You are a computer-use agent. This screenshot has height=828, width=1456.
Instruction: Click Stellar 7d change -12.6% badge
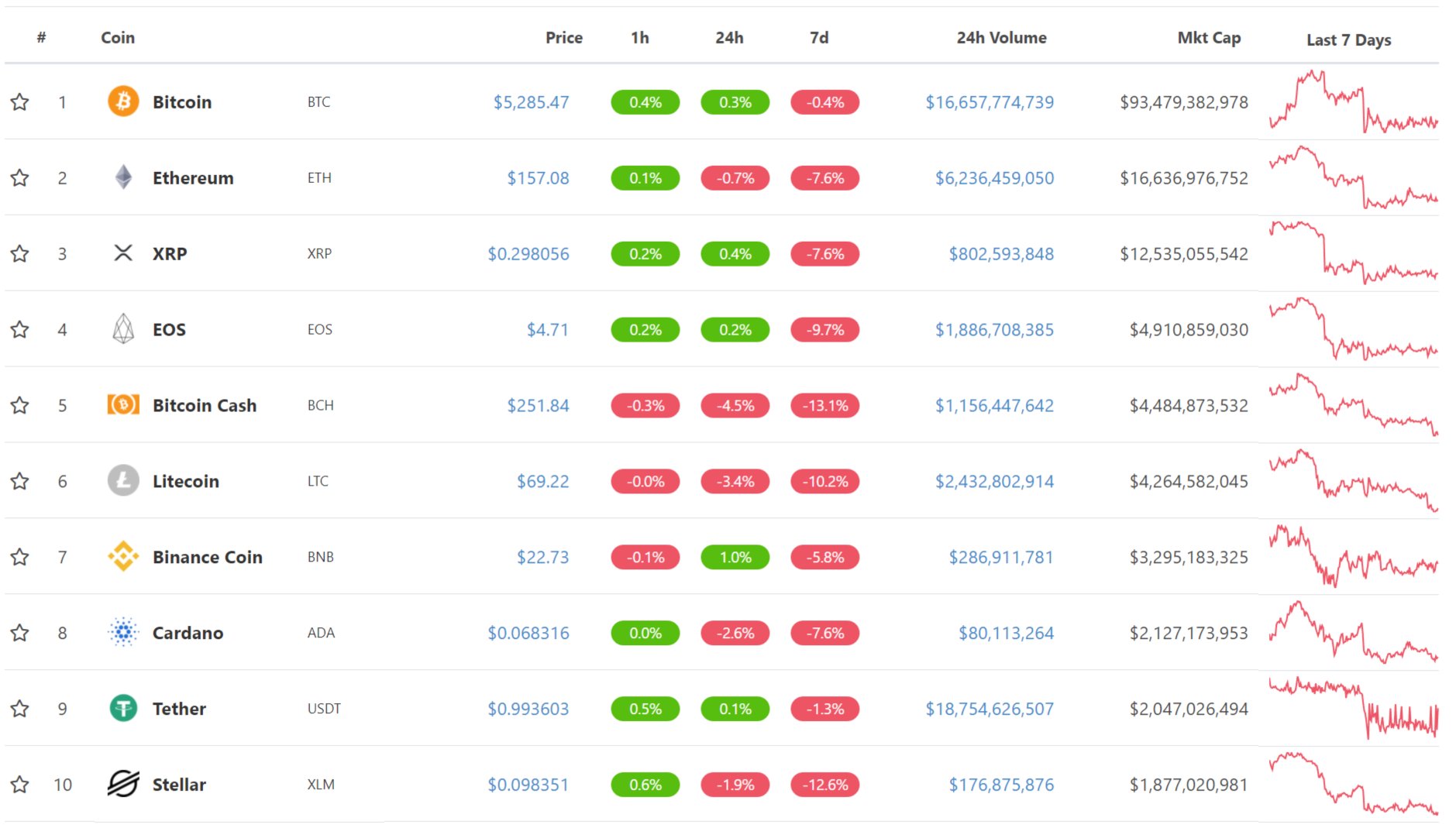pos(825,785)
